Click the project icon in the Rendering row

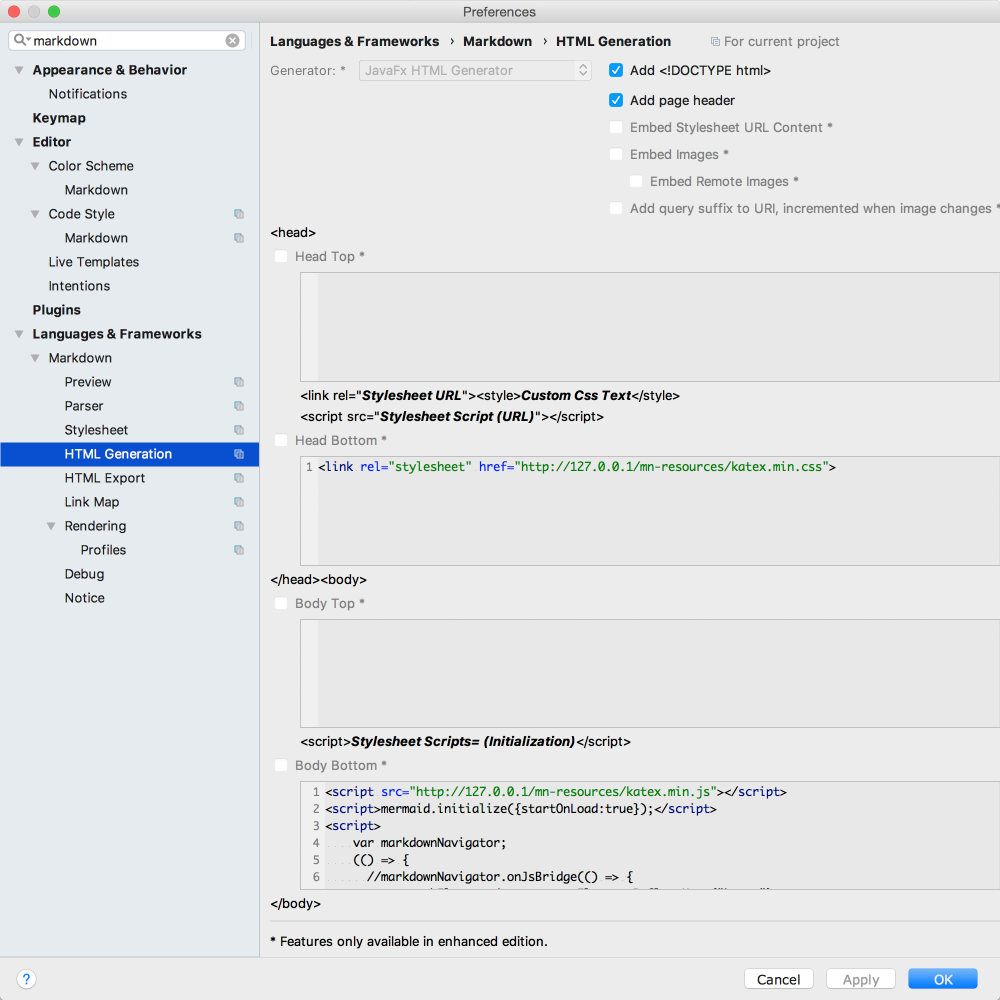click(239, 526)
